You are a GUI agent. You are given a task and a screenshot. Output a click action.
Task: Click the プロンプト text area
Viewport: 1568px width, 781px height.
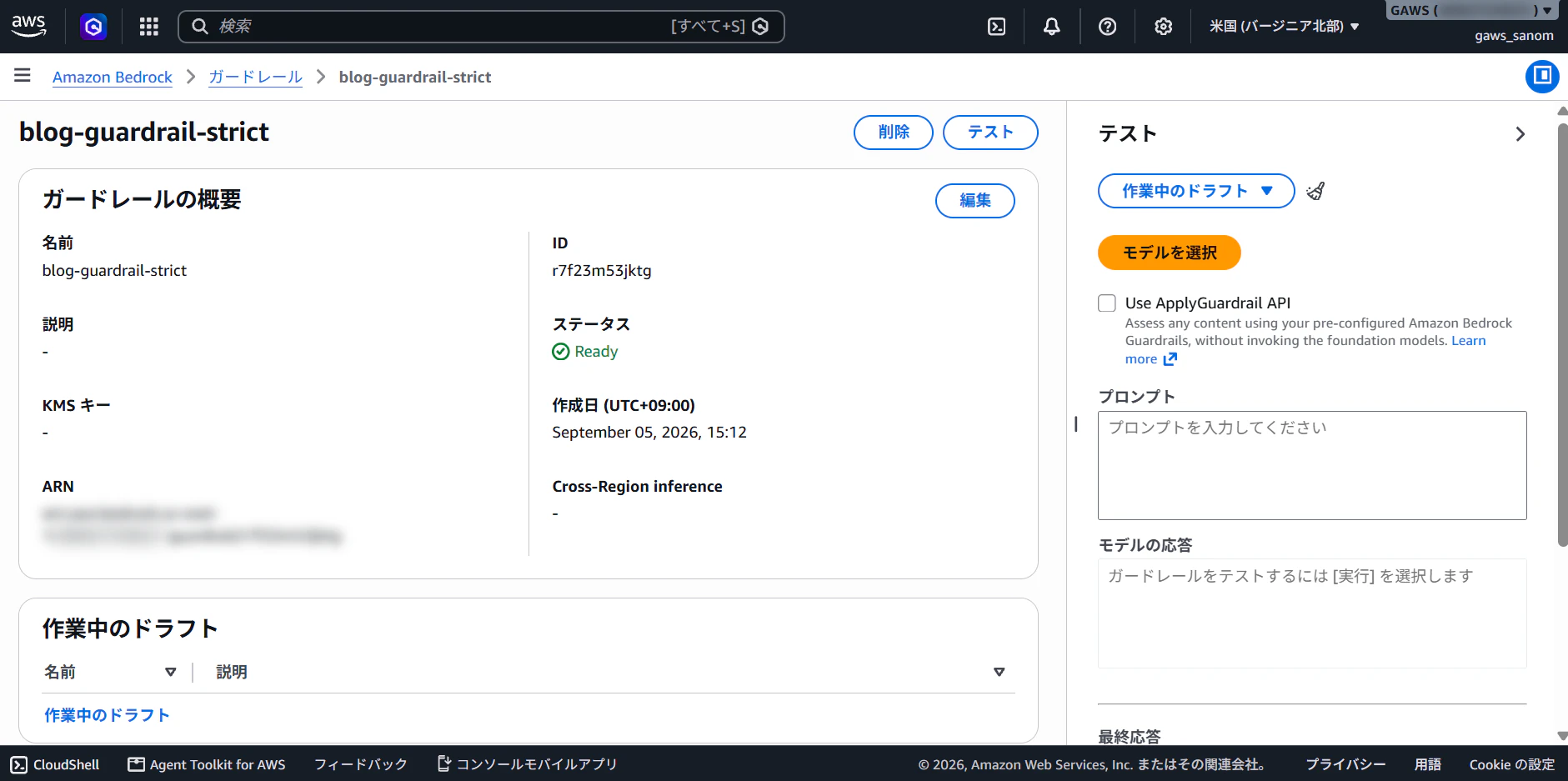pyautogui.click(x=1312, y=465)
